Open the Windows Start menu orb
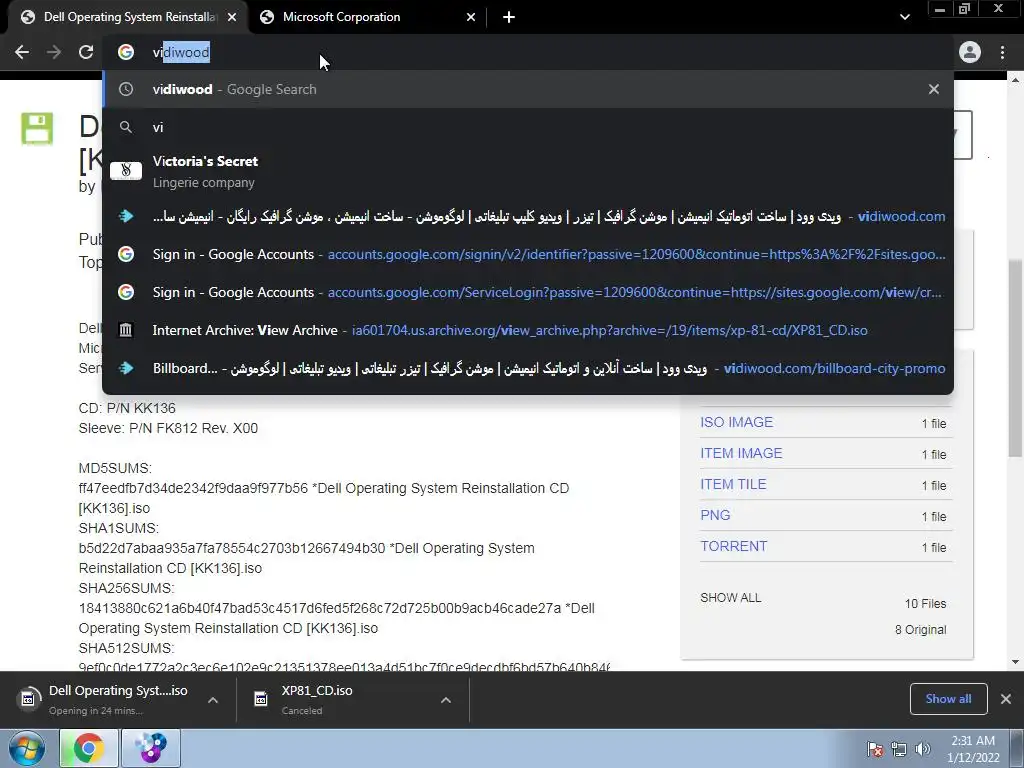This screenshot has height=768, width=1024. (26, 748)
